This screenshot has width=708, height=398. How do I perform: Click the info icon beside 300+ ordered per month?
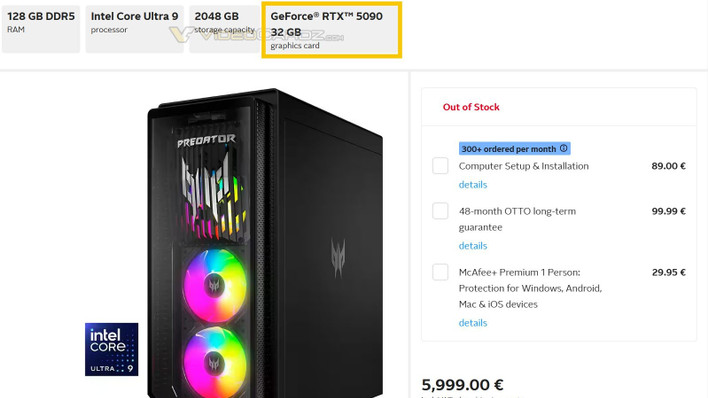click(x=564, y=148)
